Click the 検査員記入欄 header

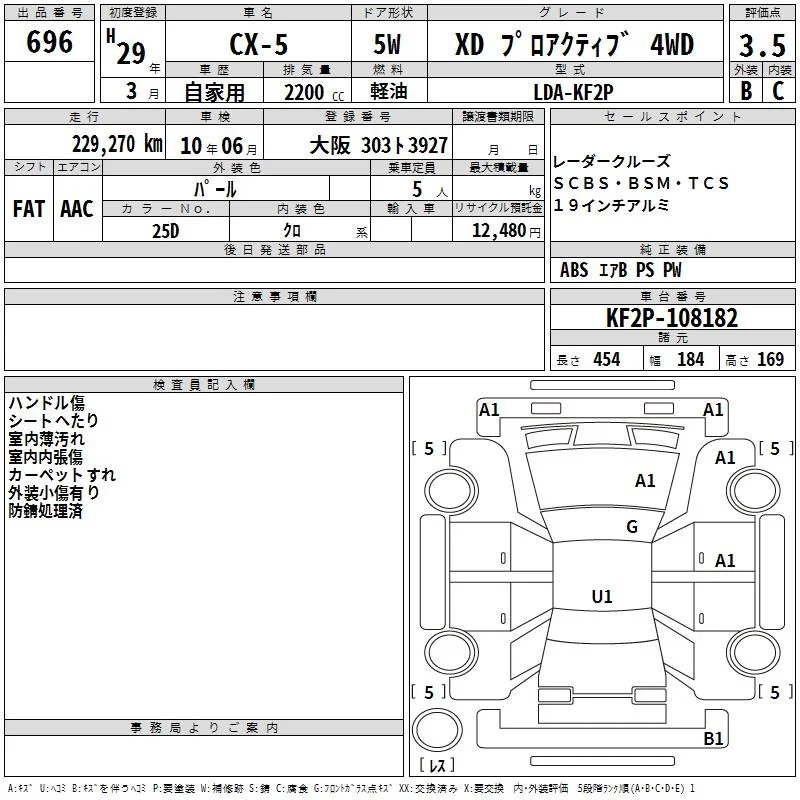click(x=204, y=385)
